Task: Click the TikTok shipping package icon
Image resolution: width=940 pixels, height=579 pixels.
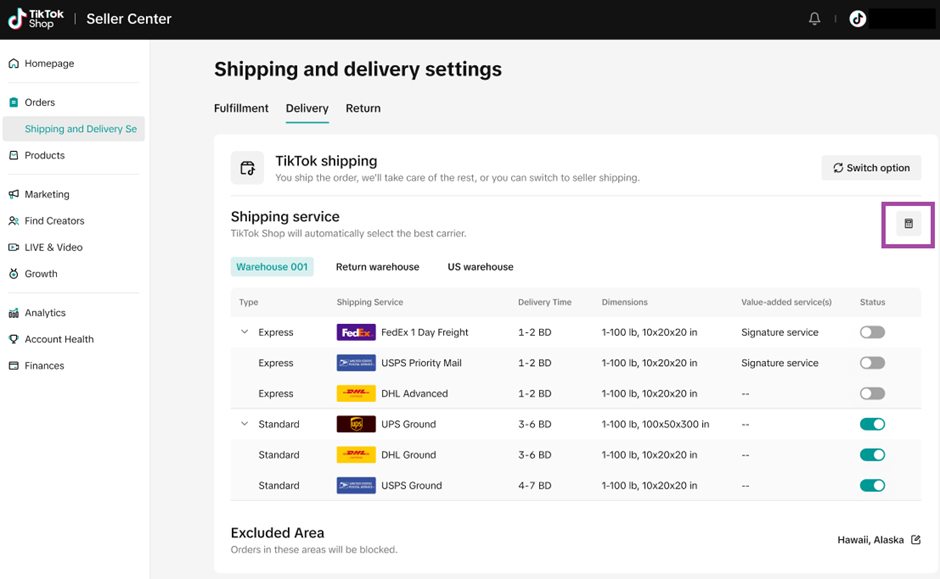Action: 247,168
